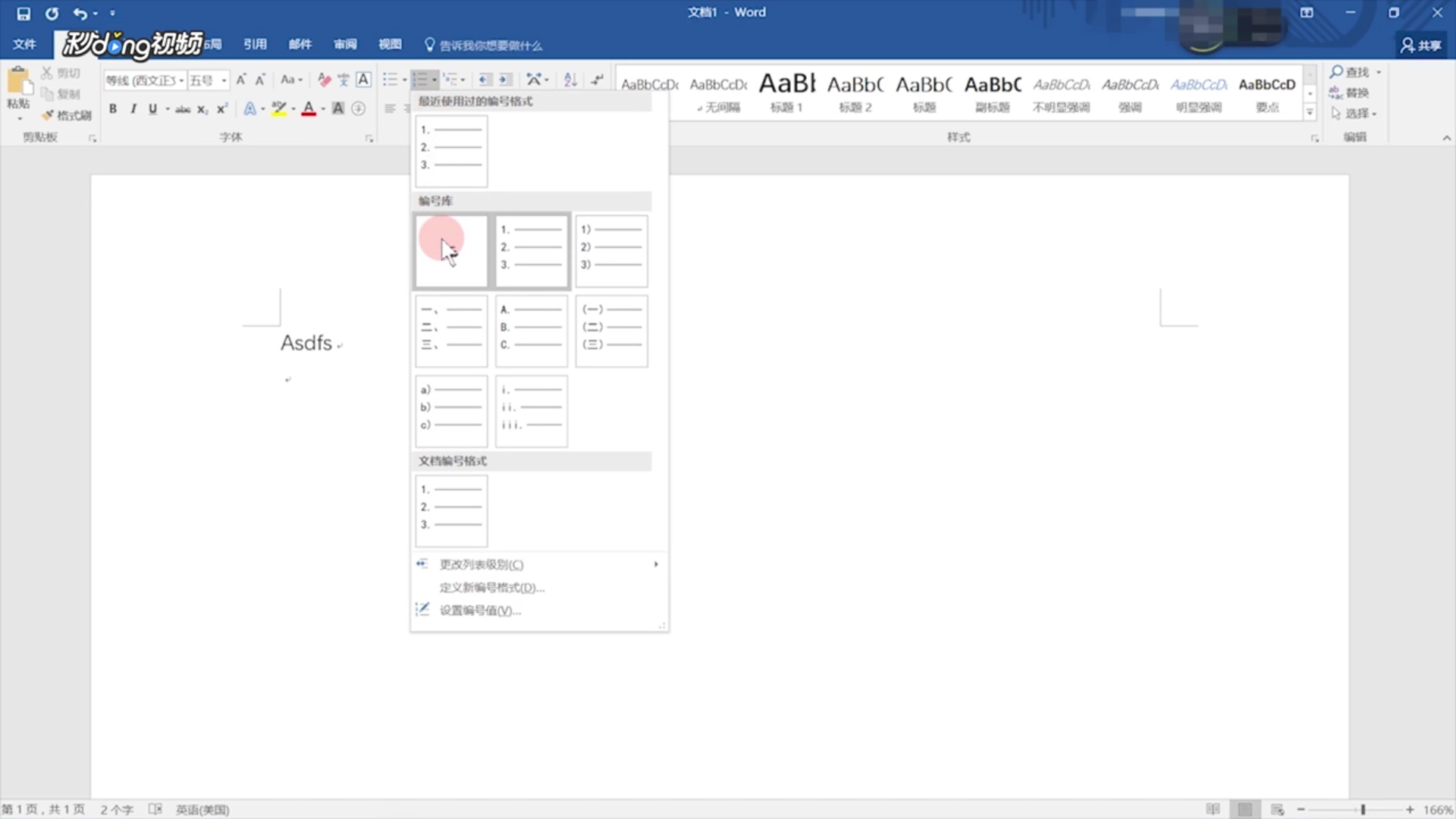This screenshot has height=819, width=1456.
Task: Toggle Bold formatting
Action: (113, 109)
